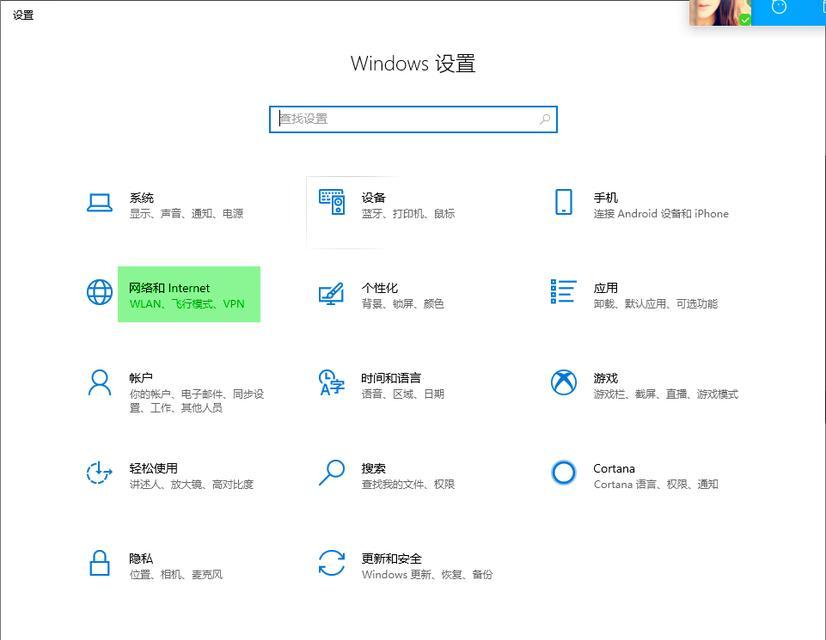The width and height of the screenshot is (826, 640).
Task: Click the 设备 keyboard and speaker icon
Action: coord(332,202)
